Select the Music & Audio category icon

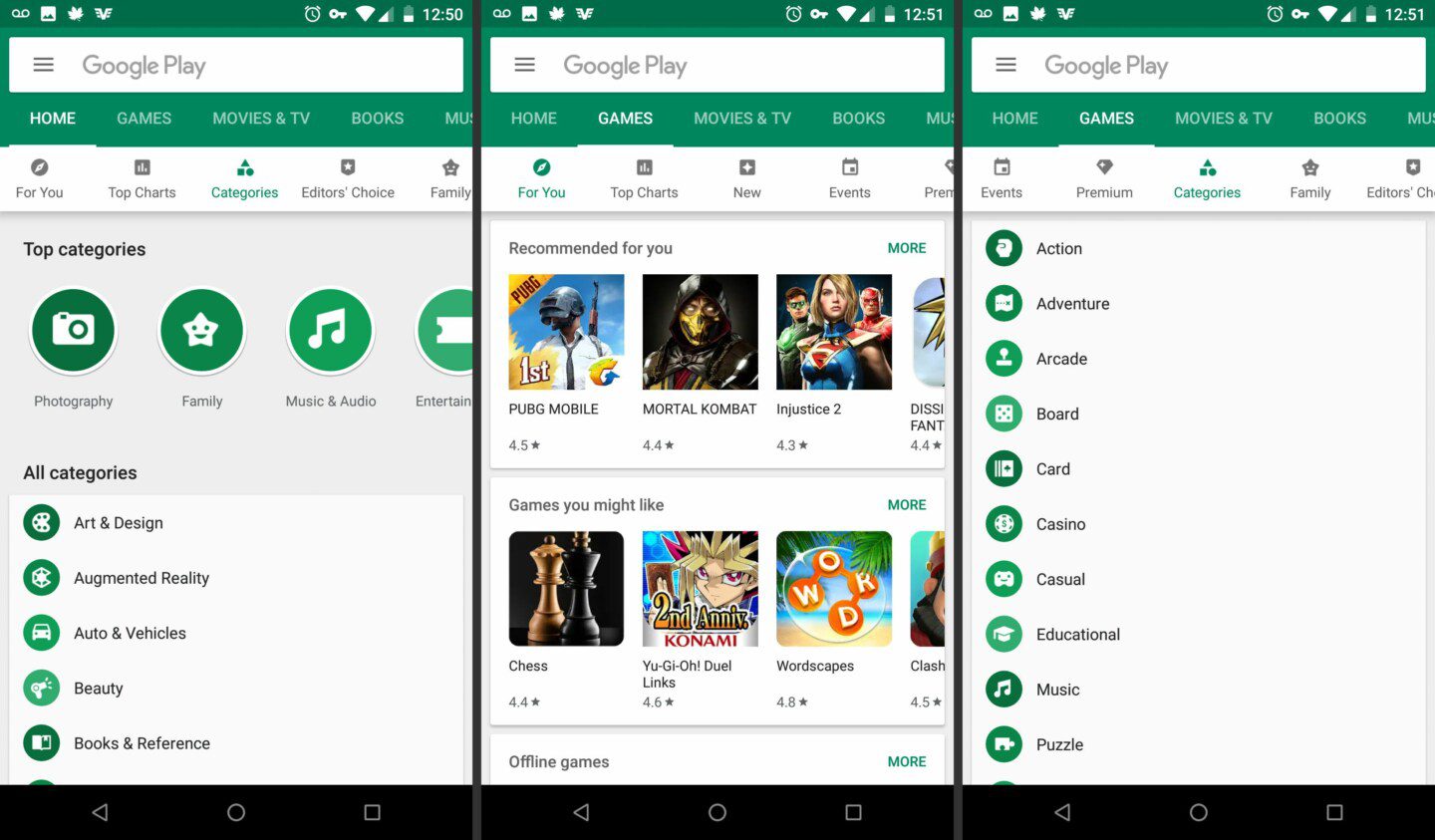point(330,331)
